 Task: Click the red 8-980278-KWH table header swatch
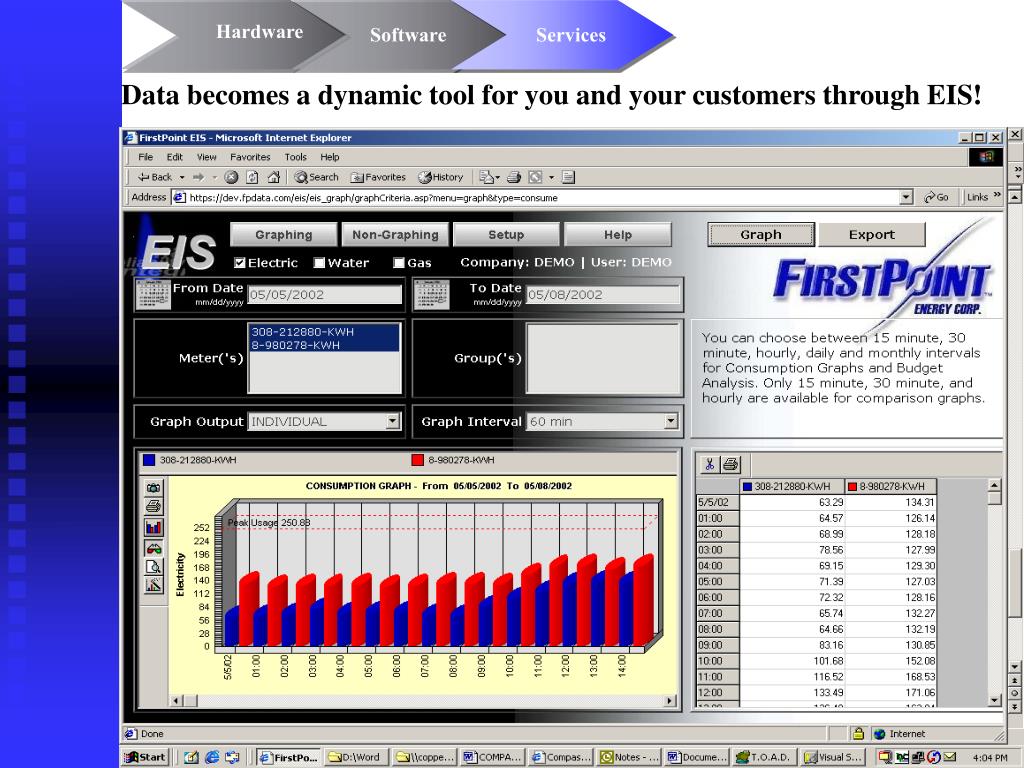coord(852,487)
